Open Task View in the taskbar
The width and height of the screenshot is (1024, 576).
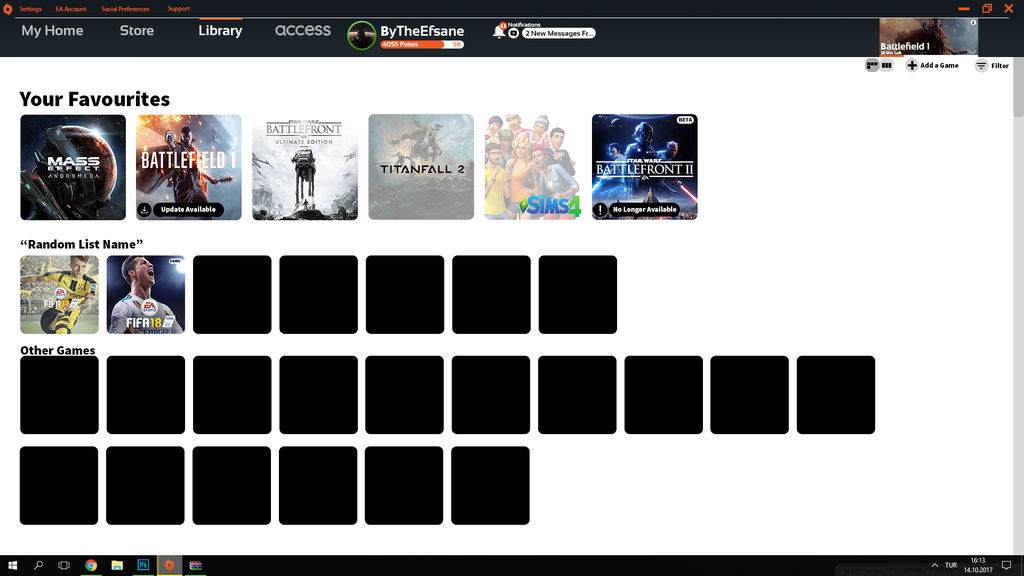click(x=64, y=566)
